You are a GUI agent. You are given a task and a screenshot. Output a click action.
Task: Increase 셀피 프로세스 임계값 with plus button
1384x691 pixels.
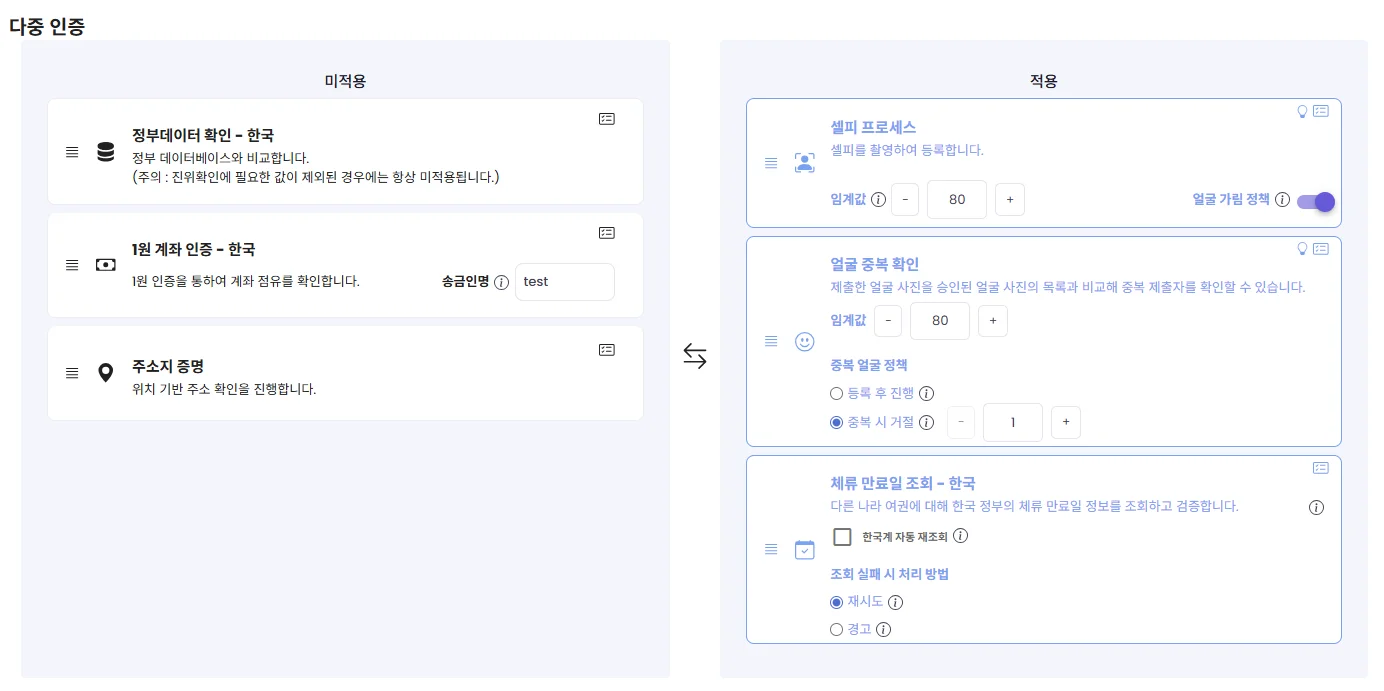(1009, 199)
